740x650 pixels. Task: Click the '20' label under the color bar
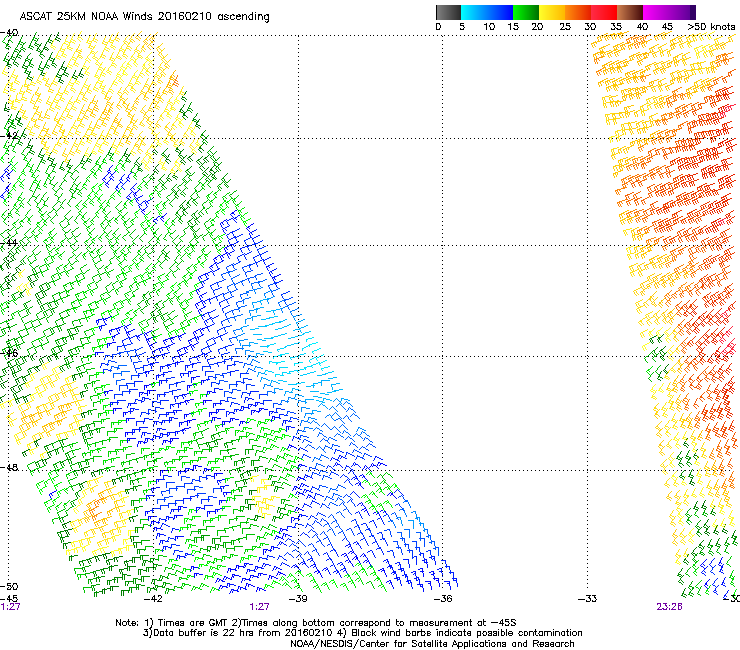click(537, 27)
